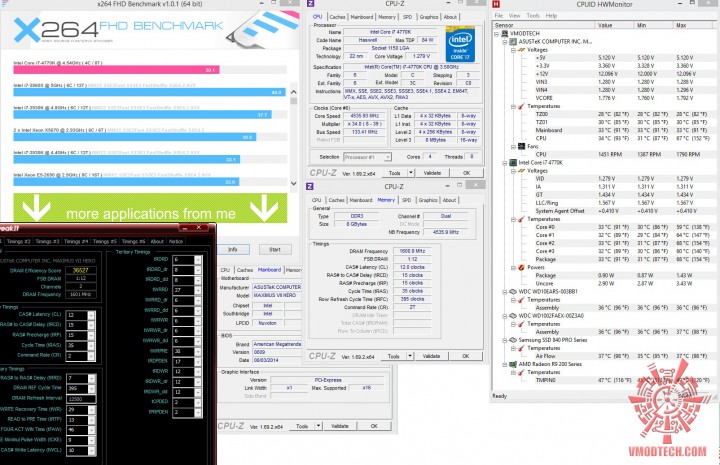Viewport: 720px width, 465px height.
Task: Collapse the WDC WD10EARS-003BB1 drive node
Action: 505,291
